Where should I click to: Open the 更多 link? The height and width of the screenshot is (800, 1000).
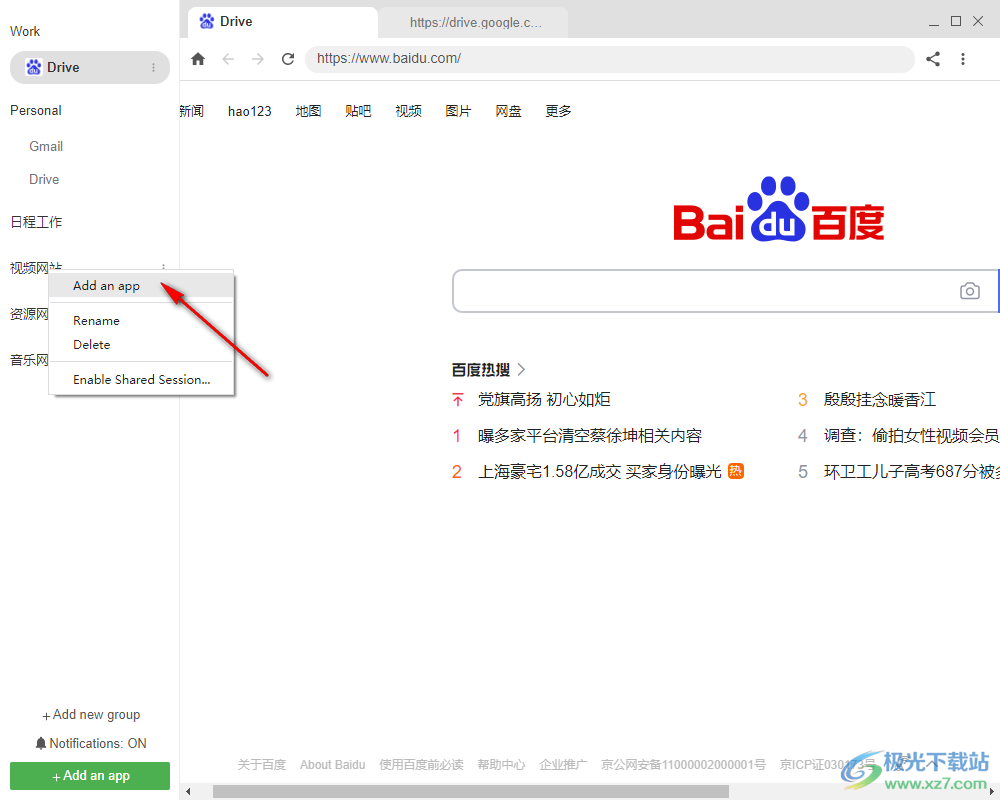pyautogui.click(x=558, y=111)
